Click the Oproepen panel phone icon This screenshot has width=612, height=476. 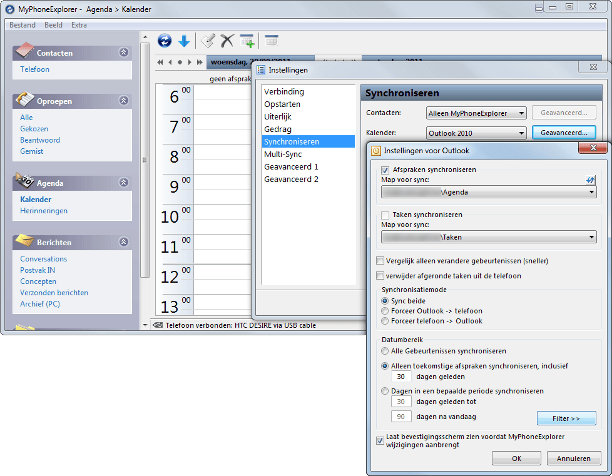pyautogui.click(x=24, y=99)
